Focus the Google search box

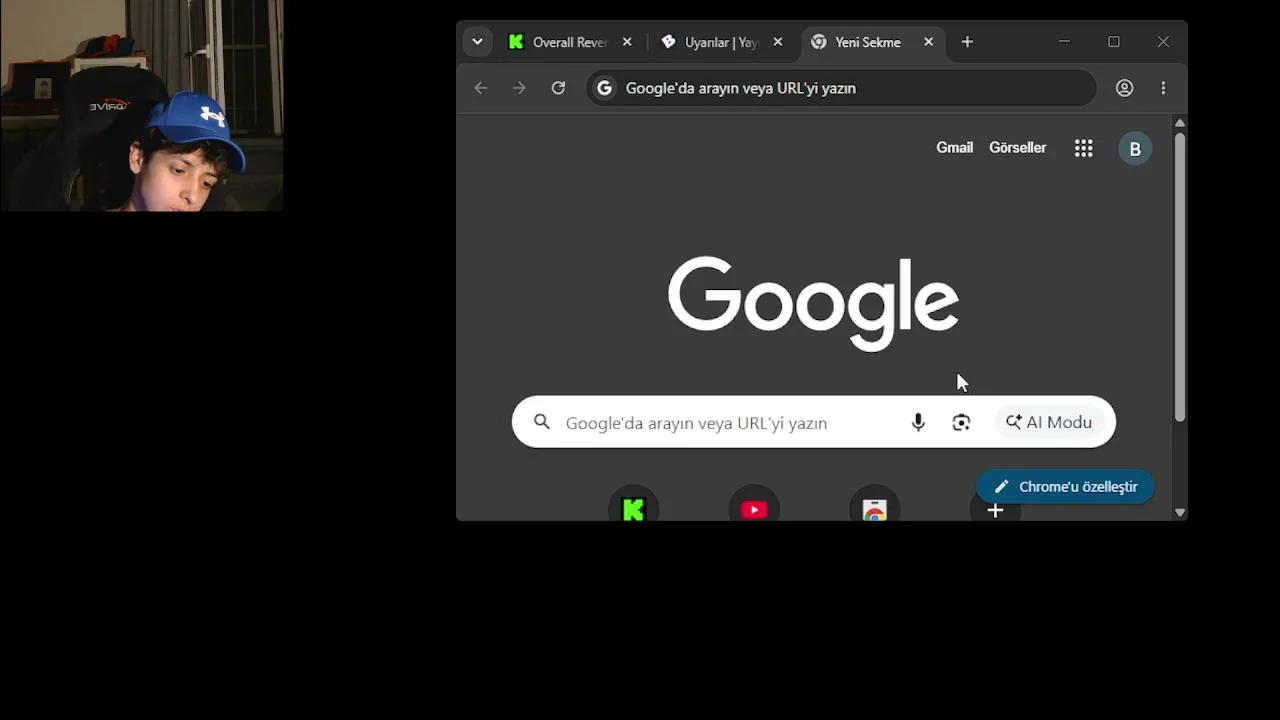pos(813,422)
